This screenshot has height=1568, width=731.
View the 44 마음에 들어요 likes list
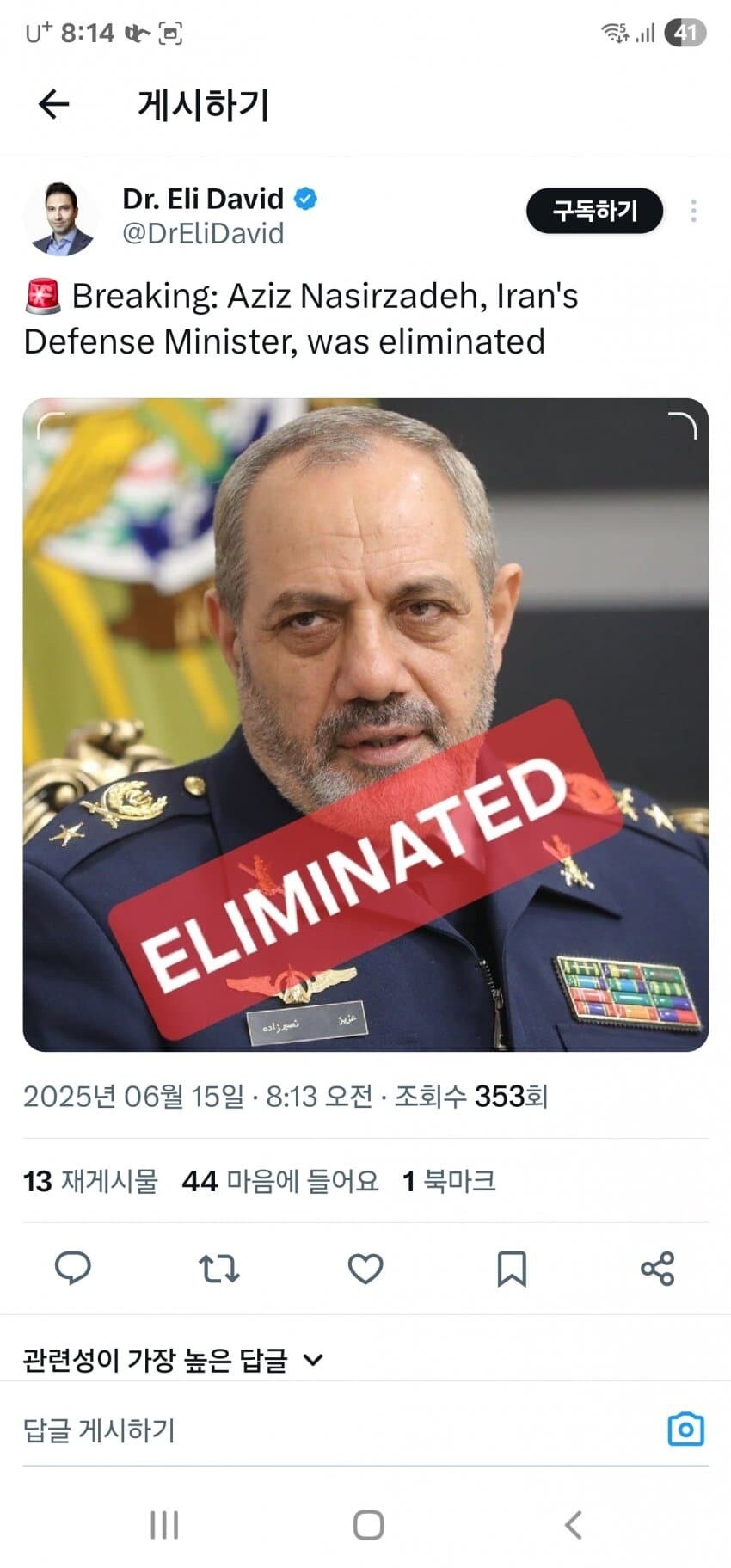(x=280, y=1181)
